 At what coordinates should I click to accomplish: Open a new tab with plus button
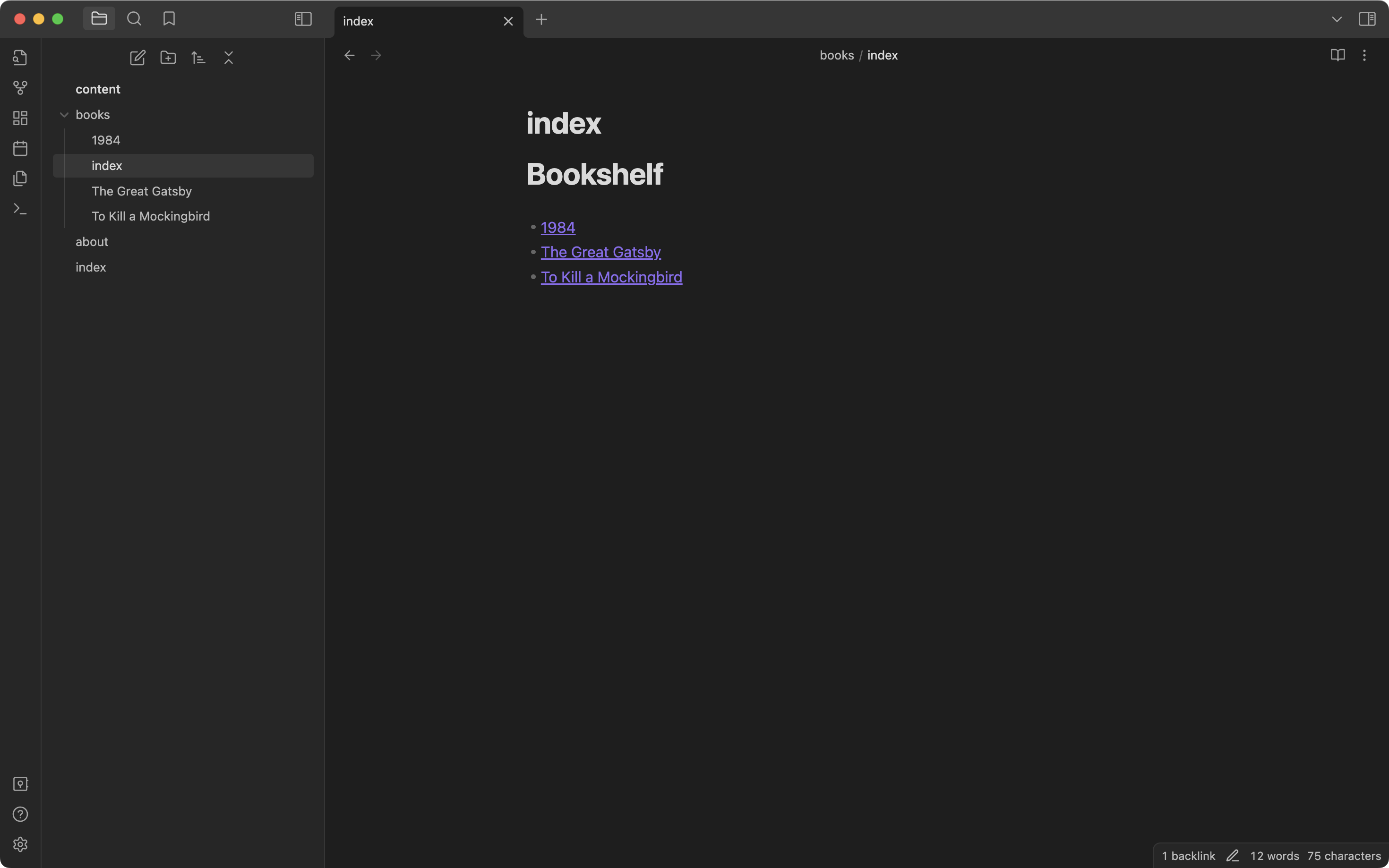click(540, 20)
